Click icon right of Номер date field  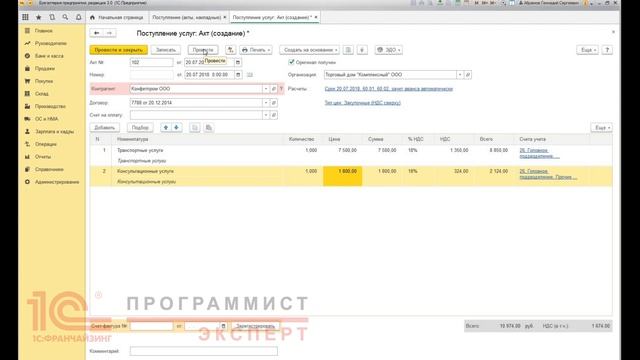tap(249, 75)
